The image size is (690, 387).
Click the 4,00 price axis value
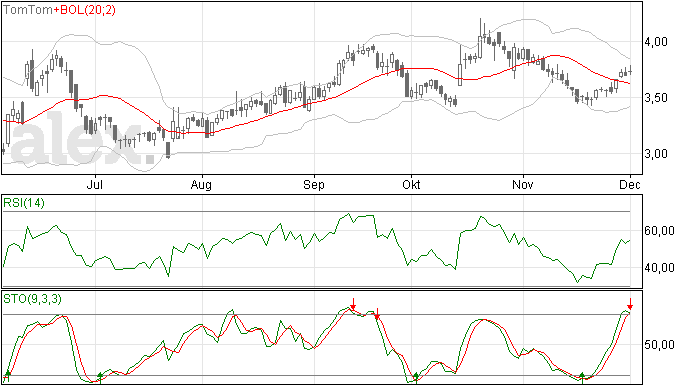coord(656,42)
